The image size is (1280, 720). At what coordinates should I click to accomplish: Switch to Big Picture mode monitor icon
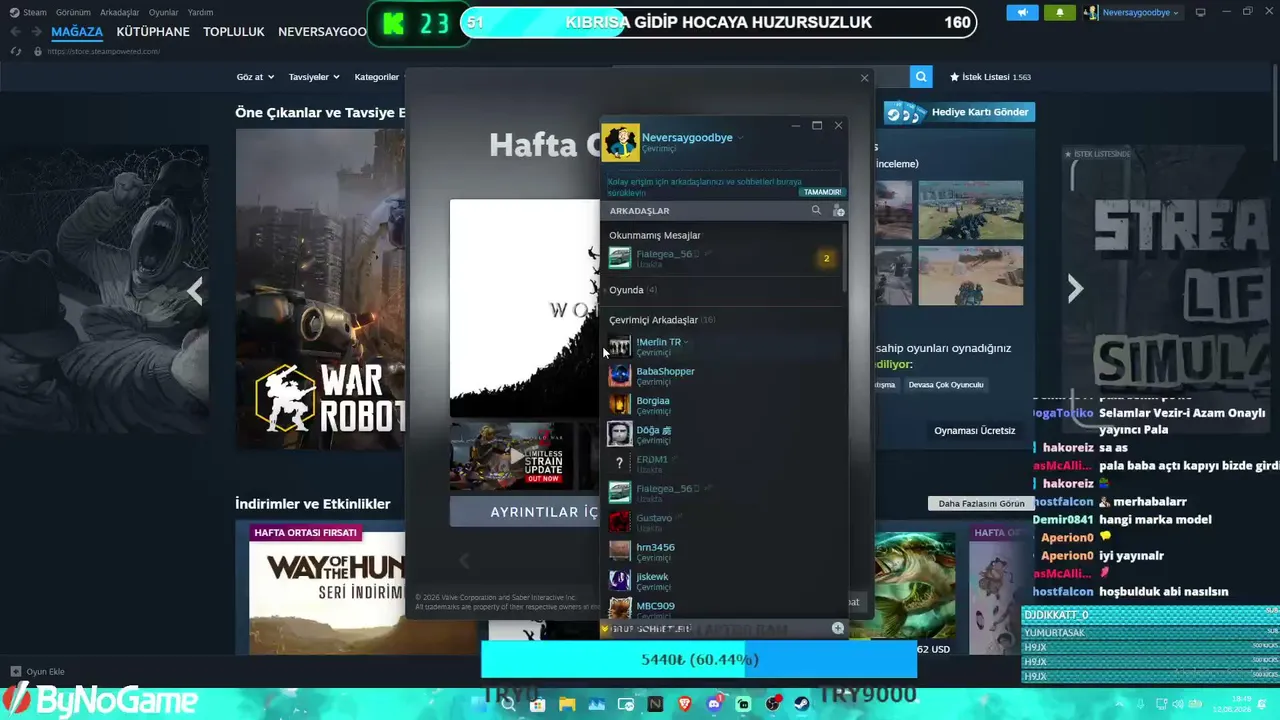point(1201,12)
